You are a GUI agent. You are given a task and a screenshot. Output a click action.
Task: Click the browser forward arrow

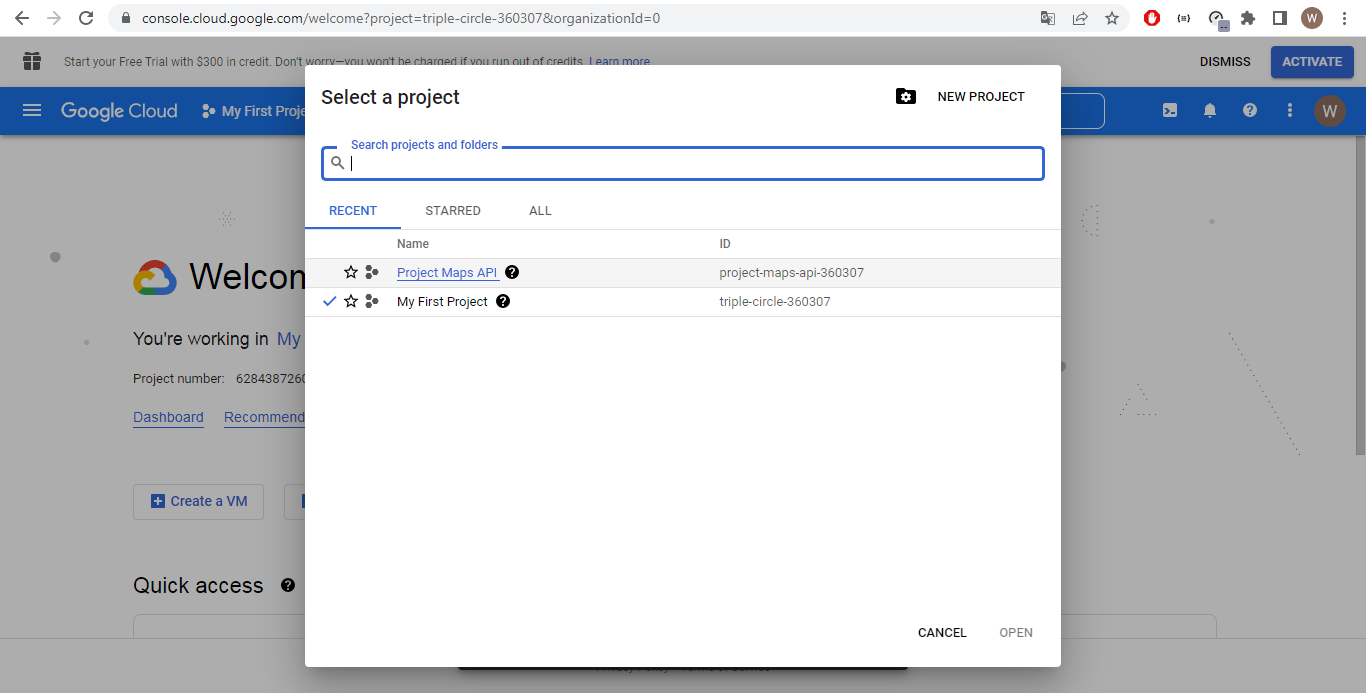click(x=54, y=18)
